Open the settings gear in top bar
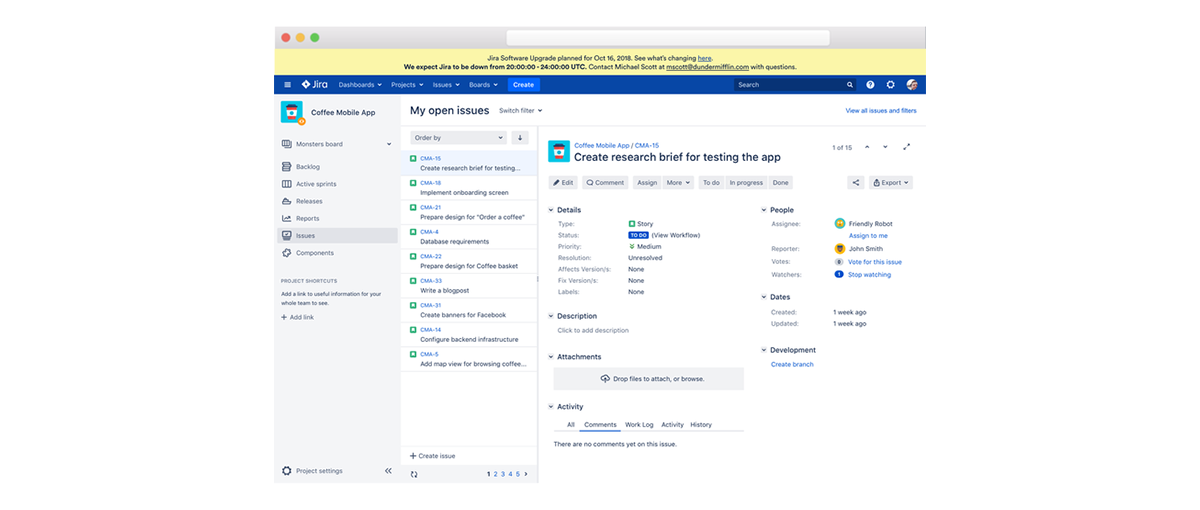 tap(890, 85)
